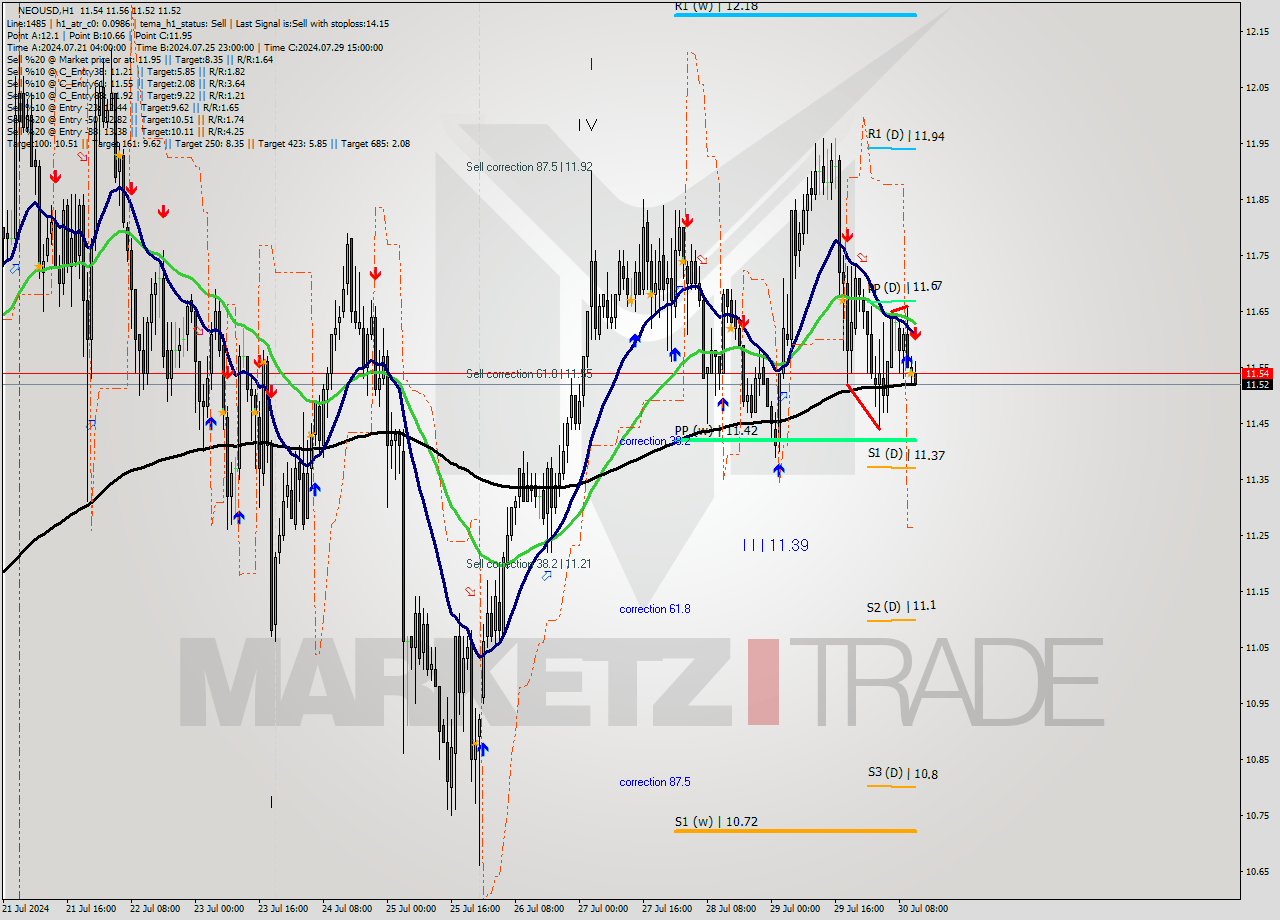1280x920 pixels.
Task: Click the 'Point A:12.1' info text
Action: click(33, 35)
